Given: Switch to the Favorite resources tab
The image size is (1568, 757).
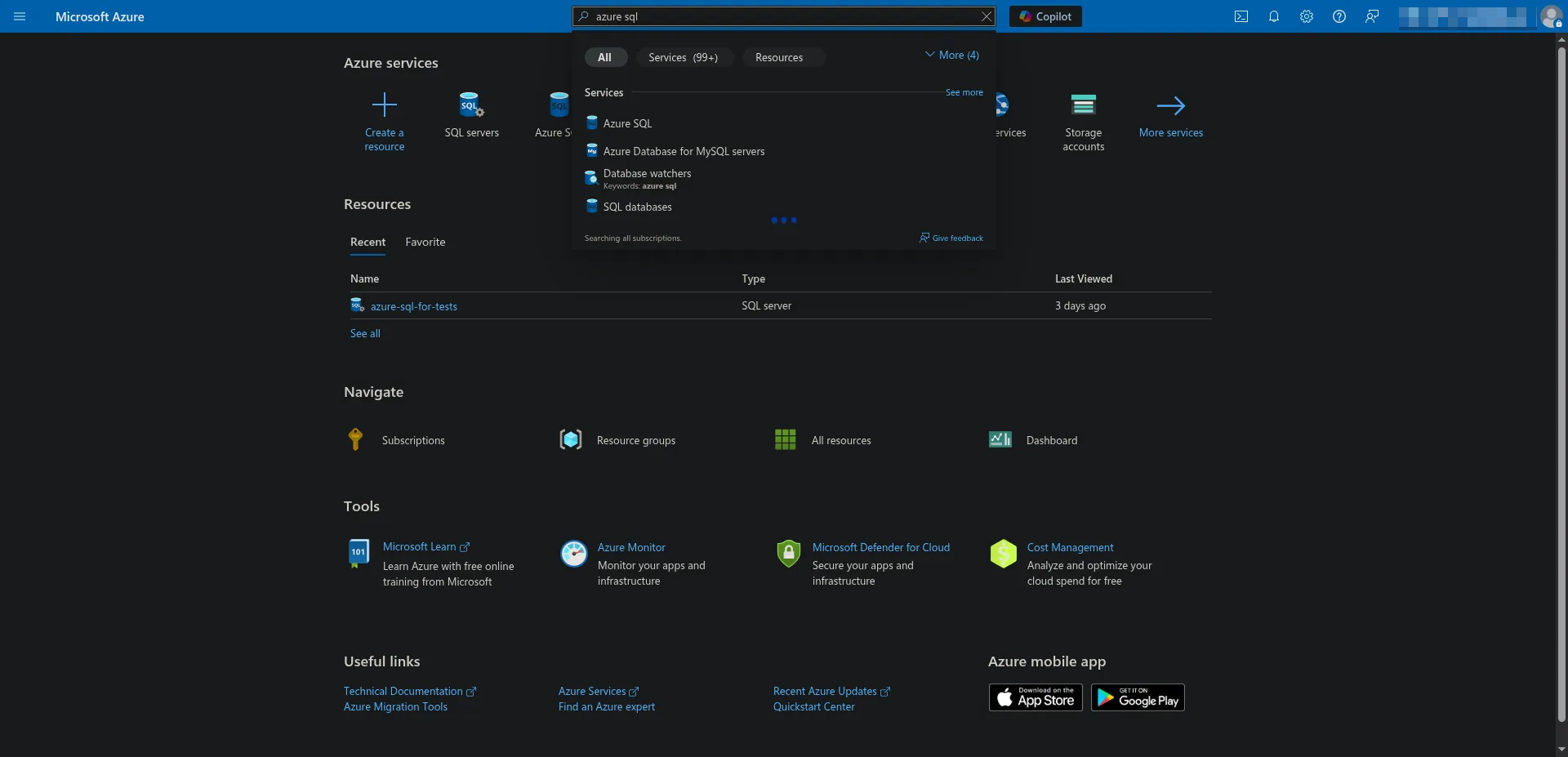Looking at the screenshot, I should tap(425, 242).
